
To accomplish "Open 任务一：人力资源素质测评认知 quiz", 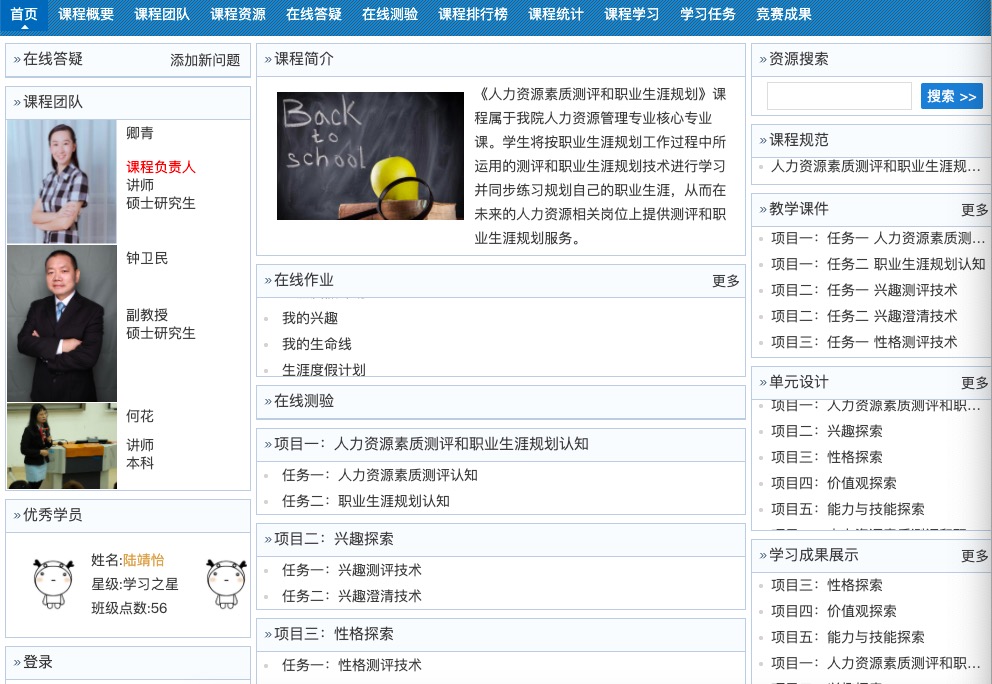I will [379, 475].
